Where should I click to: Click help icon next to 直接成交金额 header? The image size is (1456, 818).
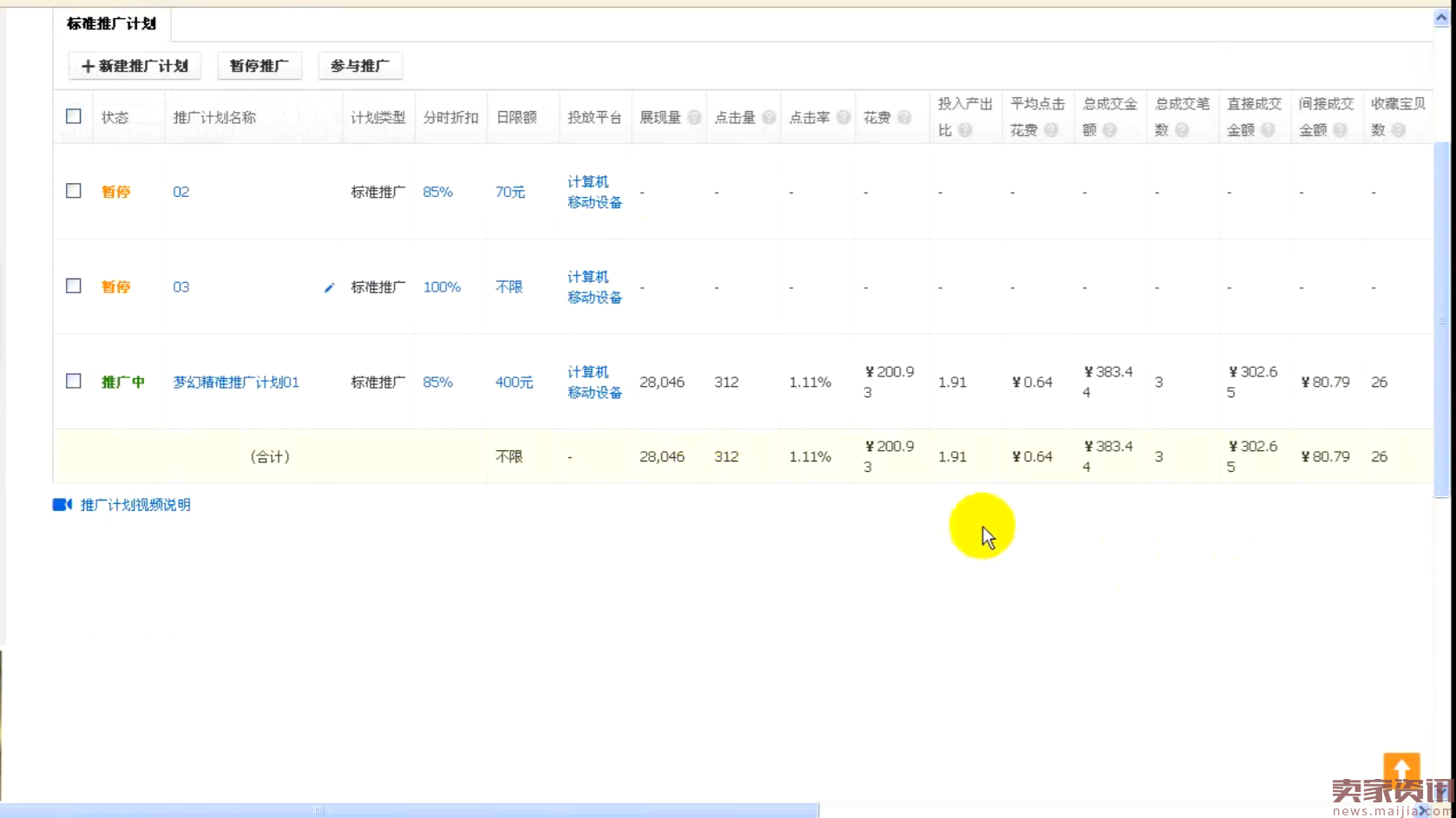(x=1268, y=130)
